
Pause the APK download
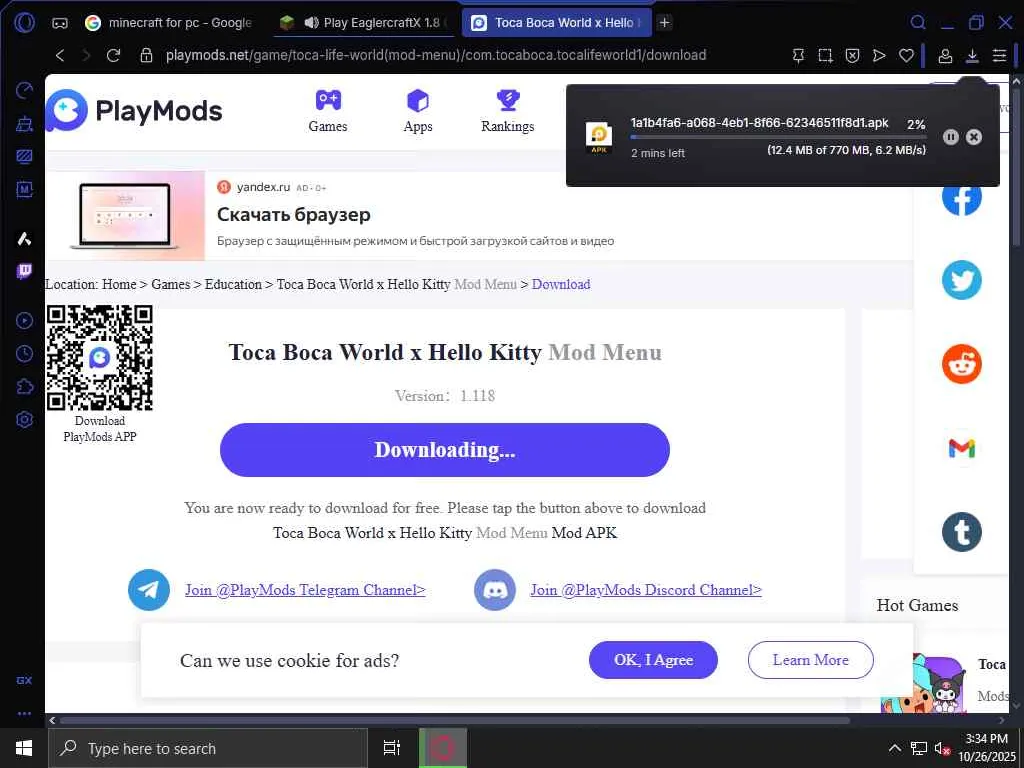tap(950, 136)
